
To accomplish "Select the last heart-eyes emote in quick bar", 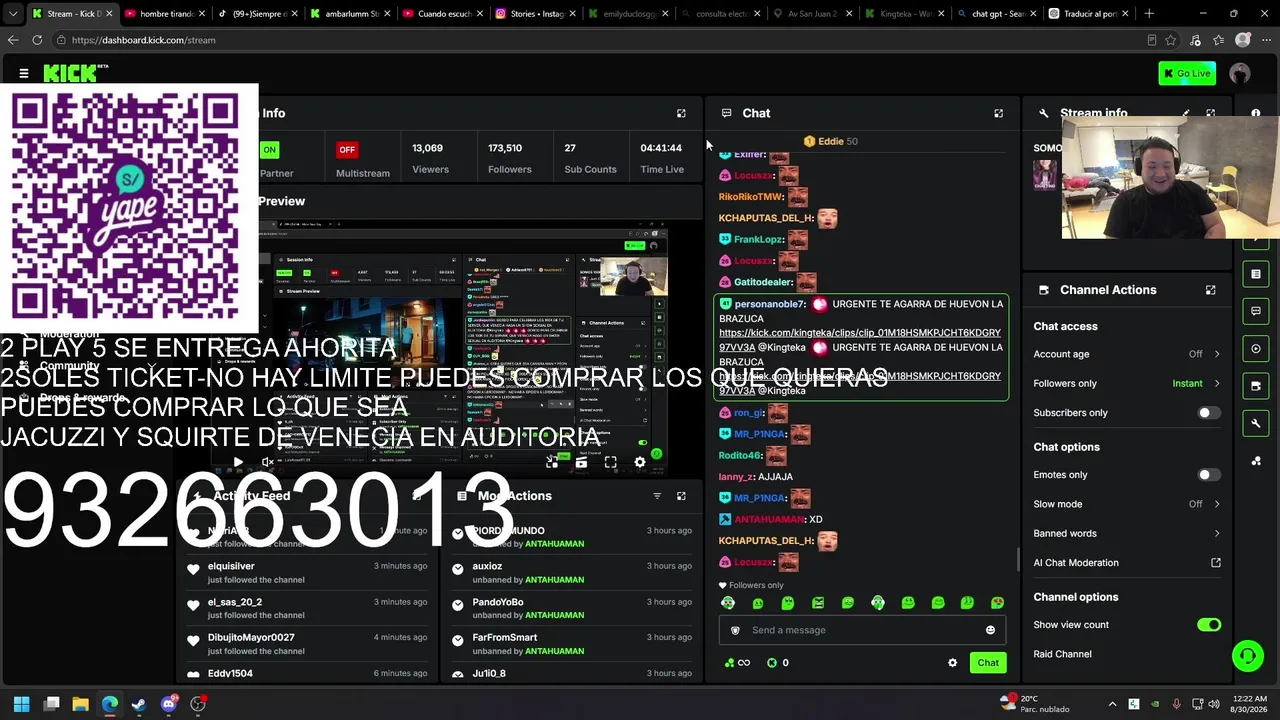I will click(x=997, y=603).
